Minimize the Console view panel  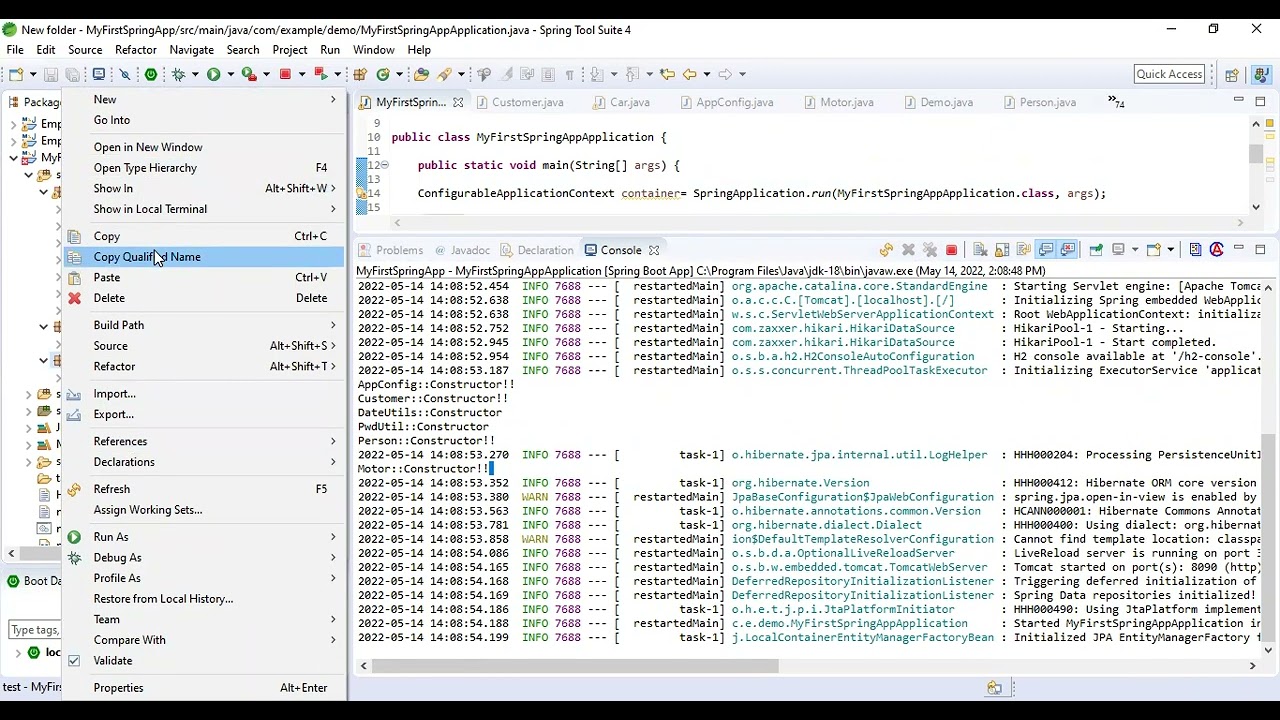coord(1238,248)
